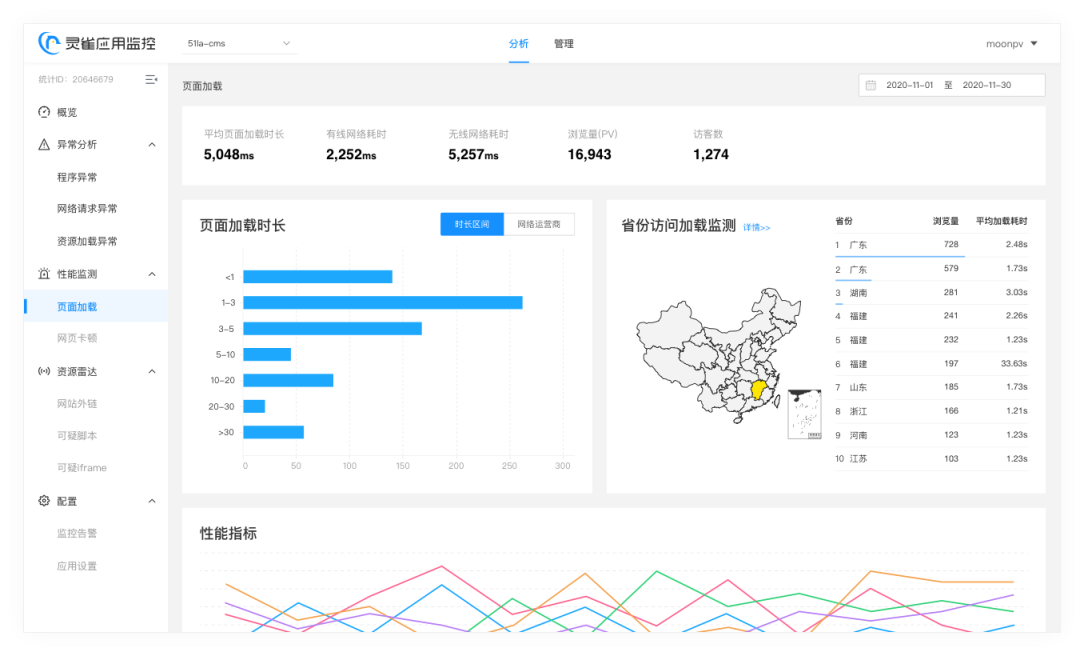Image resolution: width=1084 pixels, height=656 pixels.
Task: Click the calendar icon in date picker
Action: (x=871, y=85)
